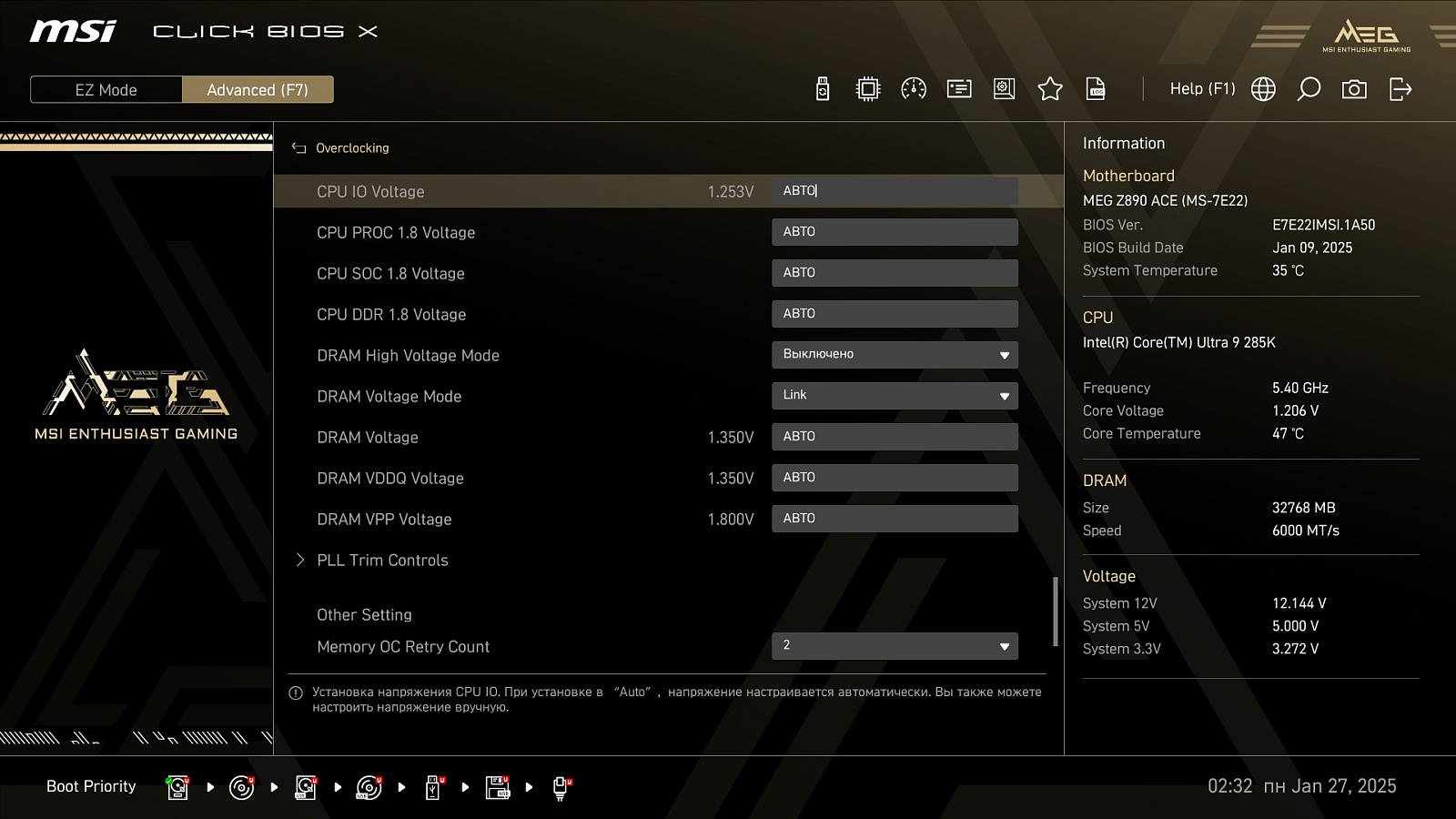Go back using Overclocking arrow icon

[298, 148]
